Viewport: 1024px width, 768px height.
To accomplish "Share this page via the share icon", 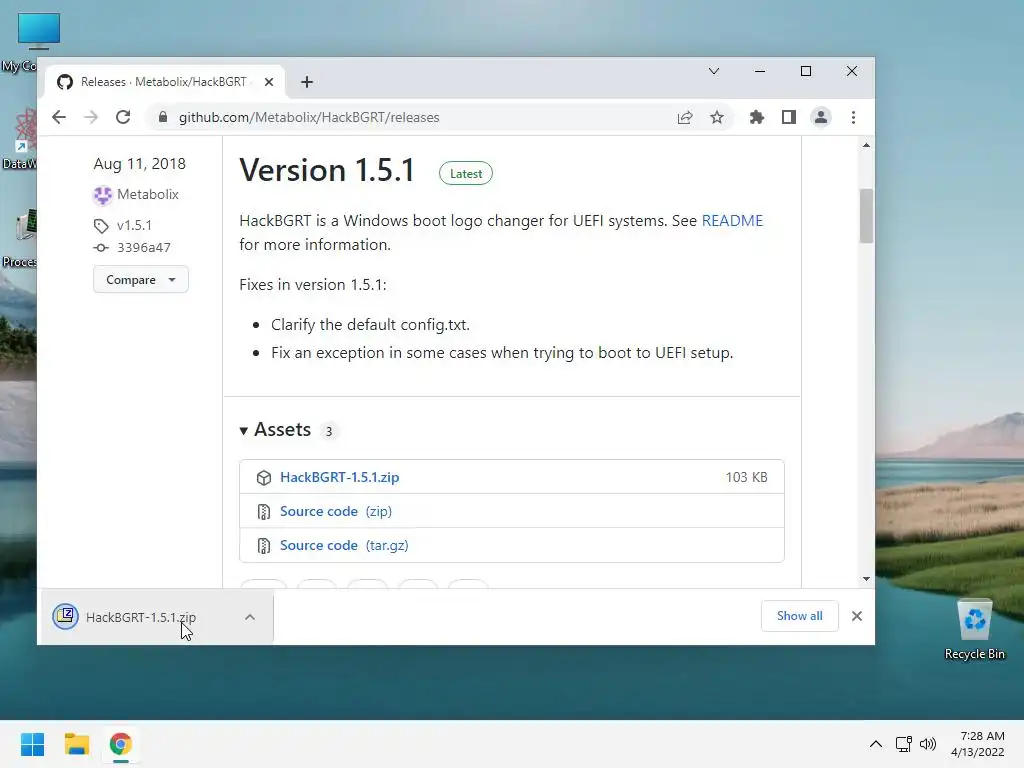I will pos(684,118).
